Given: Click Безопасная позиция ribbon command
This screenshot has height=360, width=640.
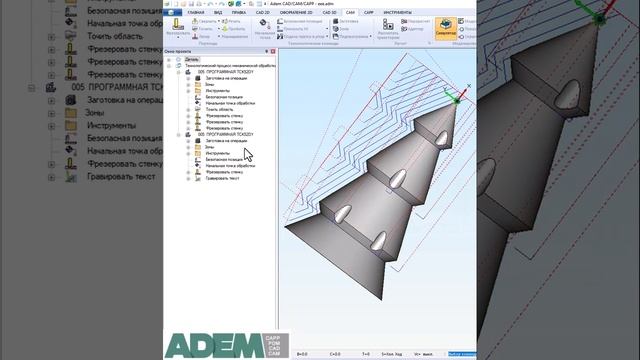Looking at the screenshot, I should [300, 21].
